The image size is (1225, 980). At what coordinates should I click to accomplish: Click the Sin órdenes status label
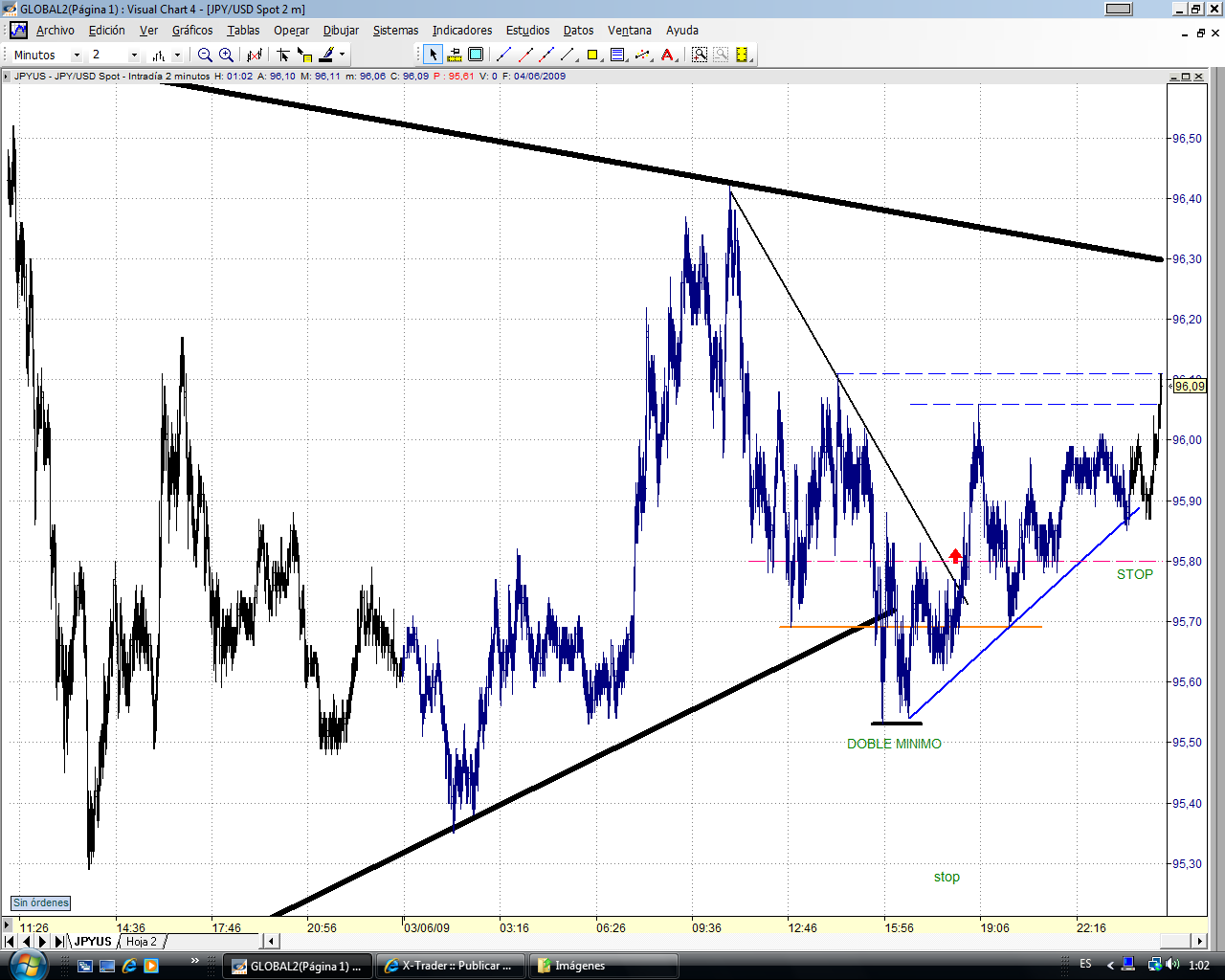click(41, 902)
